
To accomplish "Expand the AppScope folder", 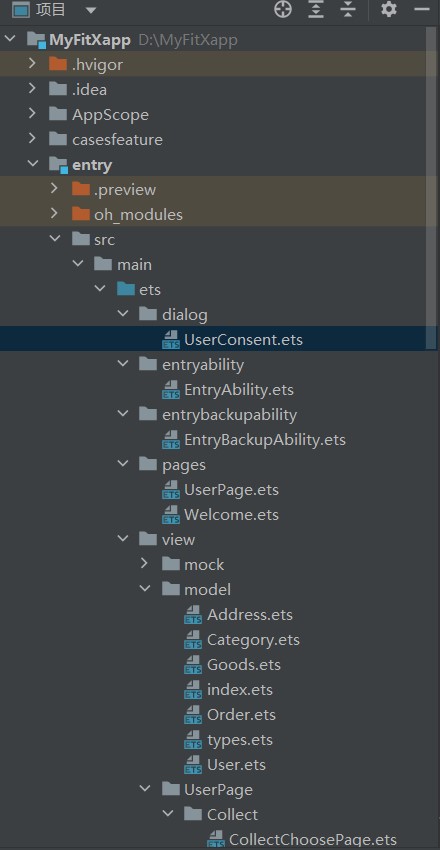I will tap(32, 114).
